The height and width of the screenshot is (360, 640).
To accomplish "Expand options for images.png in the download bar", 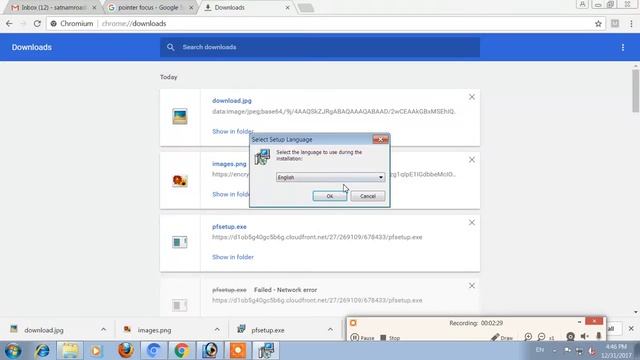I will (x=217, y=329).
